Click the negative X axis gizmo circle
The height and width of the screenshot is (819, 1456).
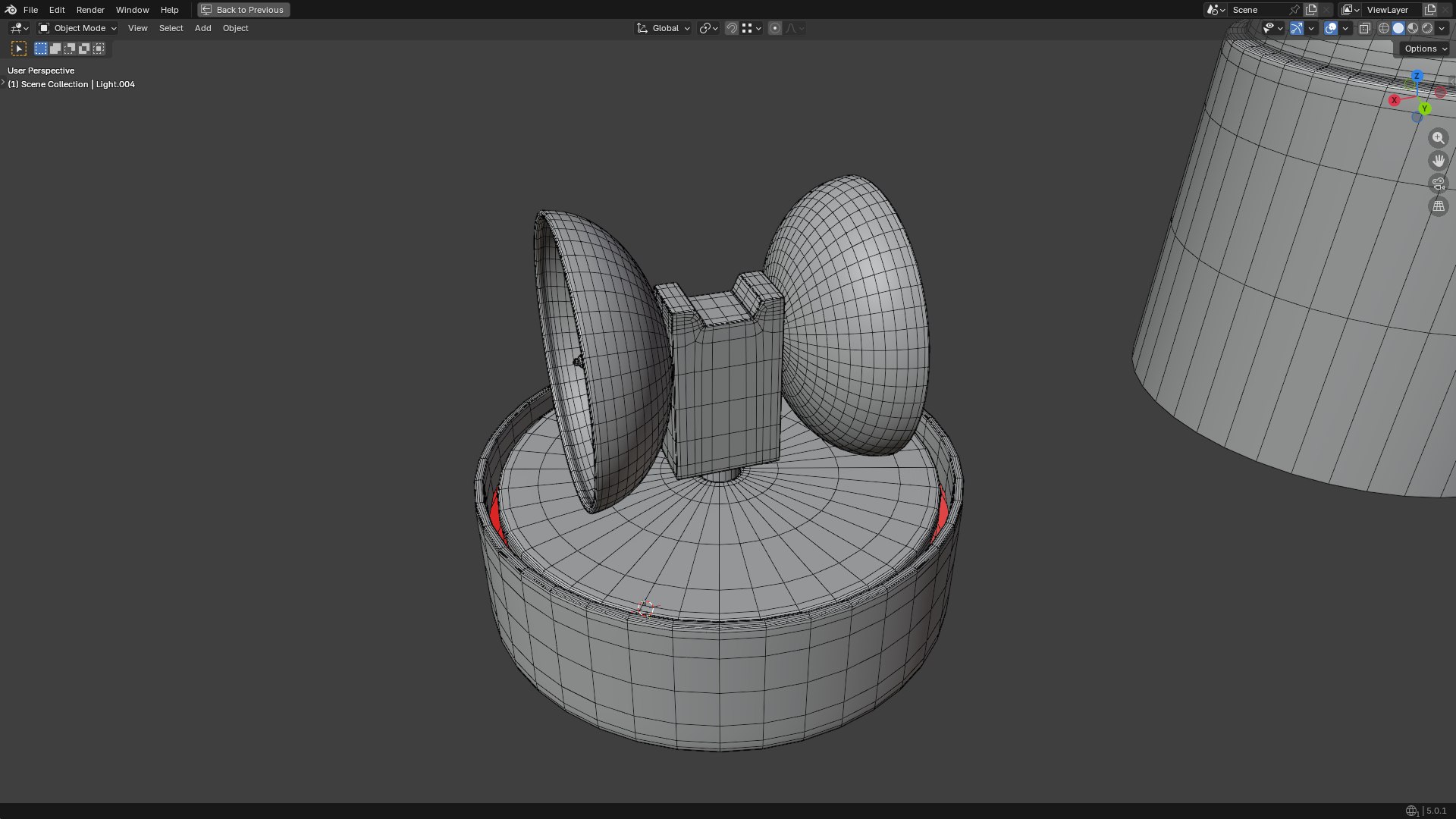[1440, 93]
